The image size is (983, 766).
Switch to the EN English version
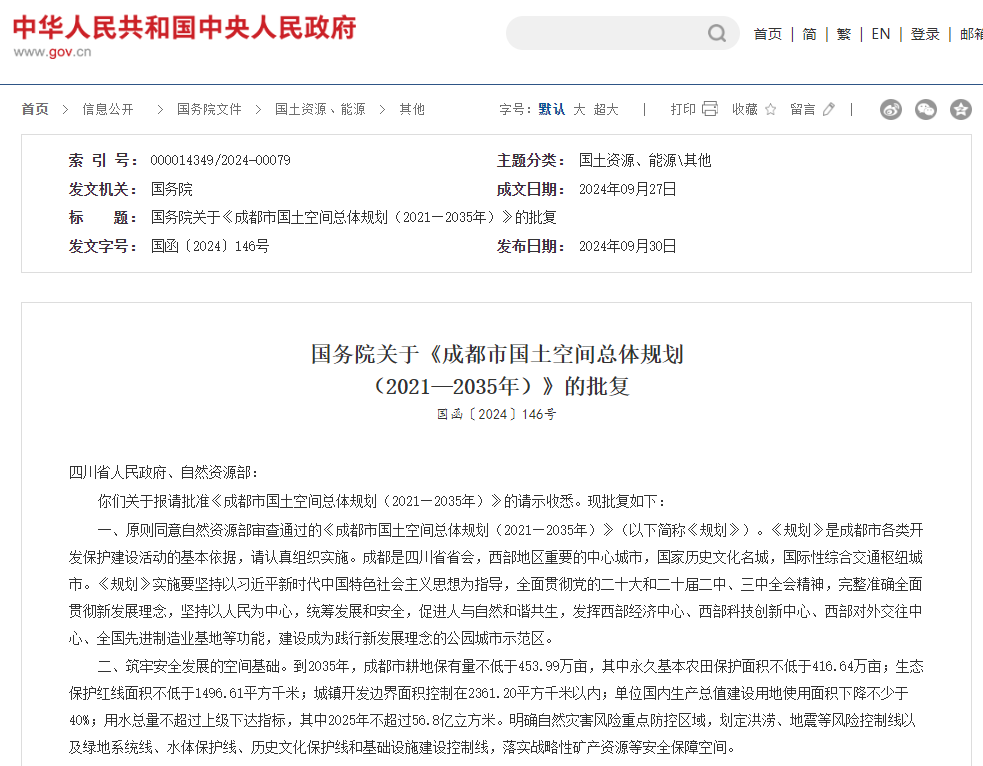coord(881,34)
